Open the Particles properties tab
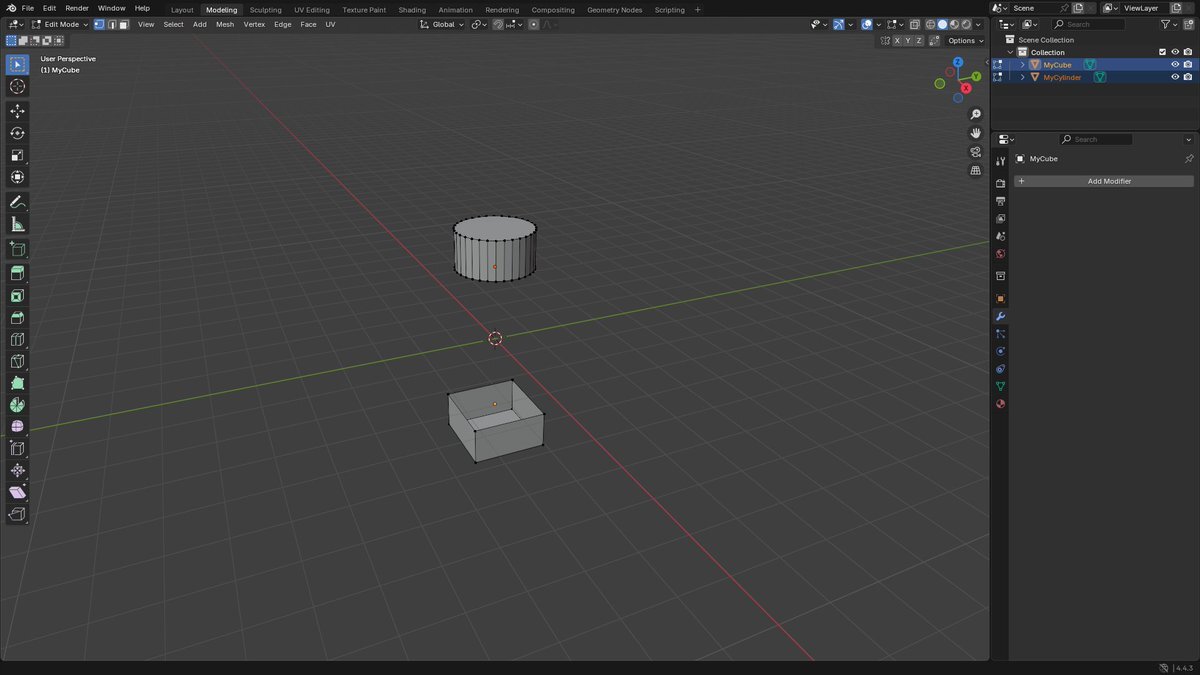 tap(1000, 334)
